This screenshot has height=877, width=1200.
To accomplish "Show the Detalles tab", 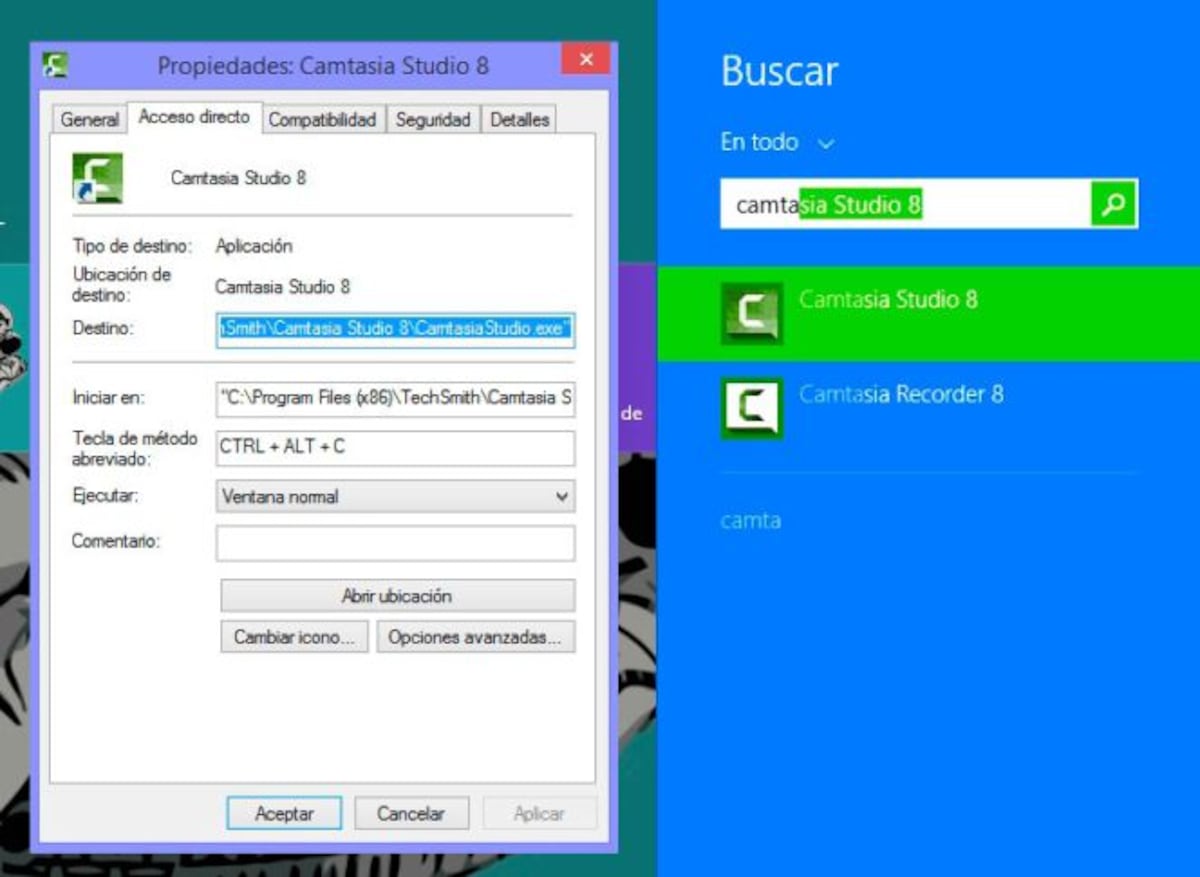I will (519, 120).
